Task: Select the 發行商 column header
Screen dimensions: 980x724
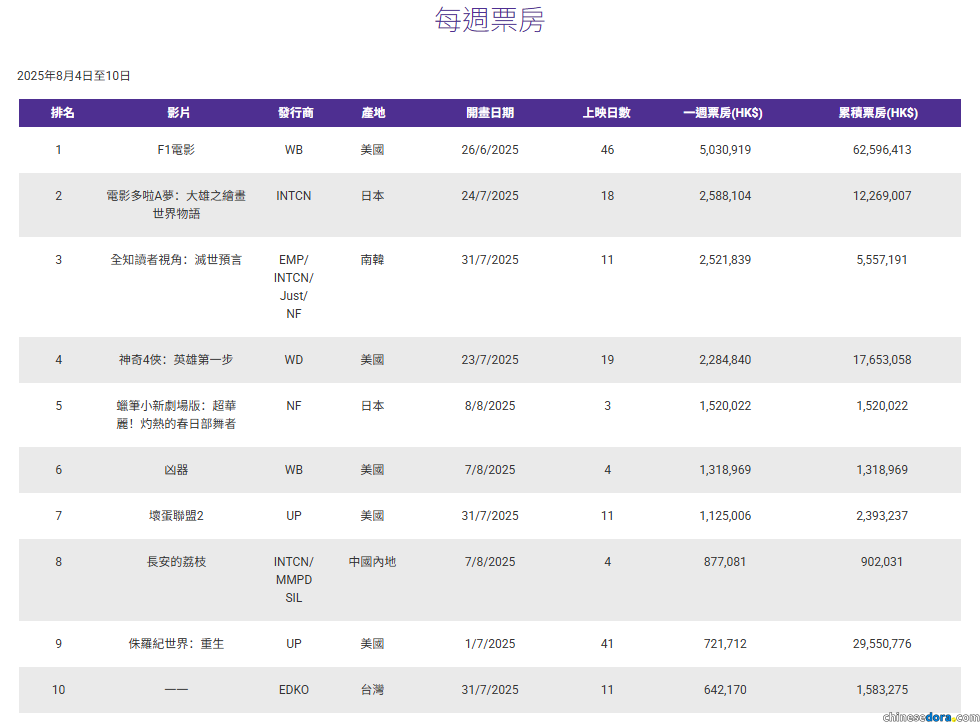Action: 295,113
